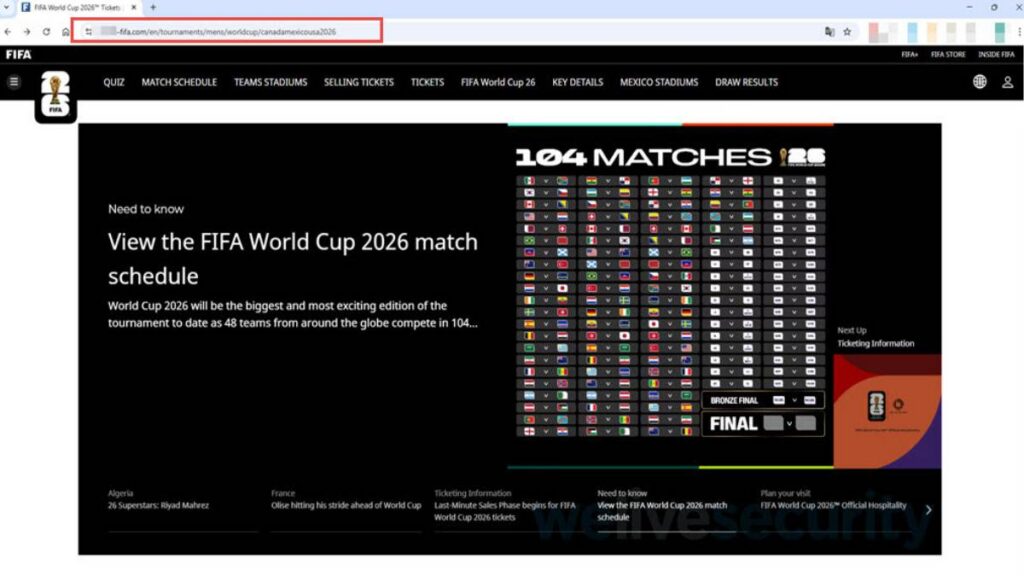The height and width of the screenshot is (576, 1024).
Task: Click the hero description text about 48 teams
Action: click(293, 314)
